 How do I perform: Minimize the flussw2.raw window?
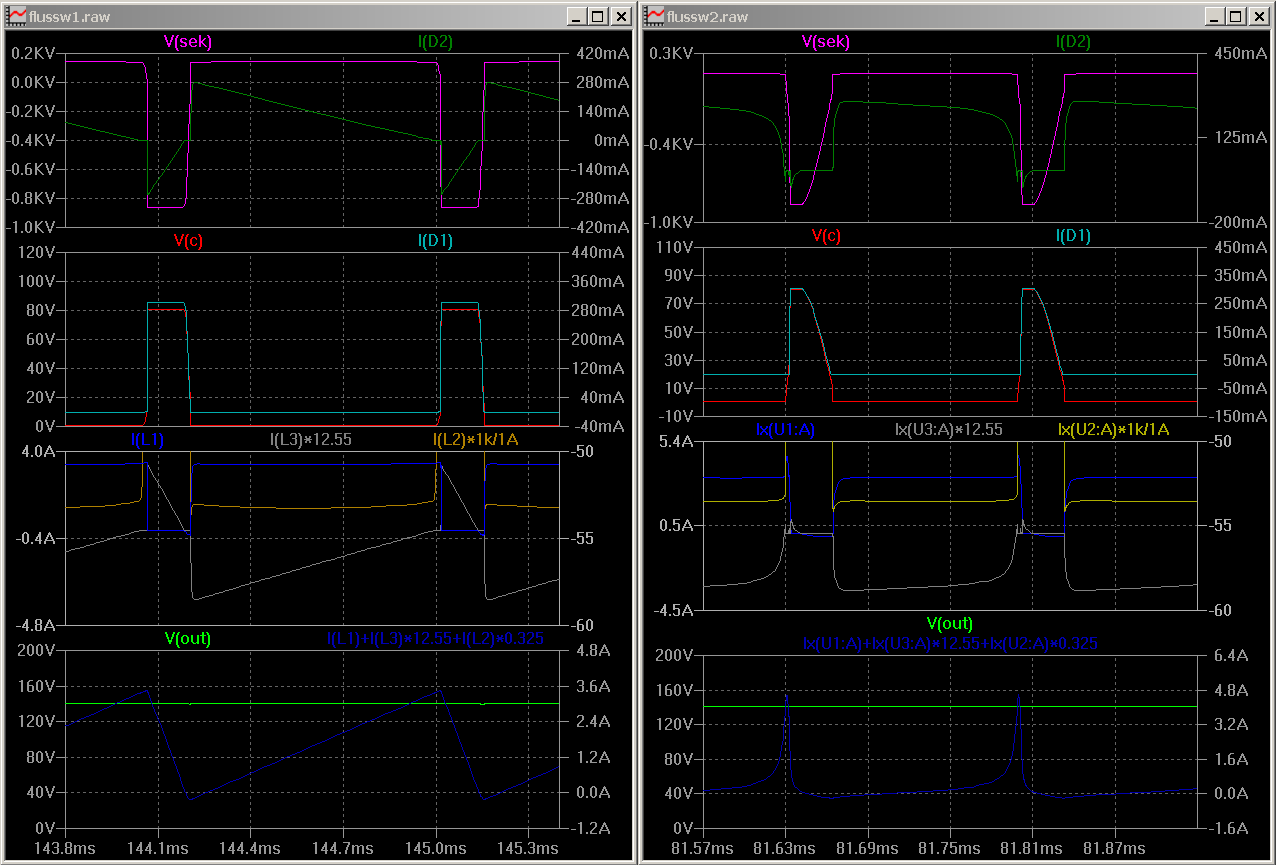1214,16
